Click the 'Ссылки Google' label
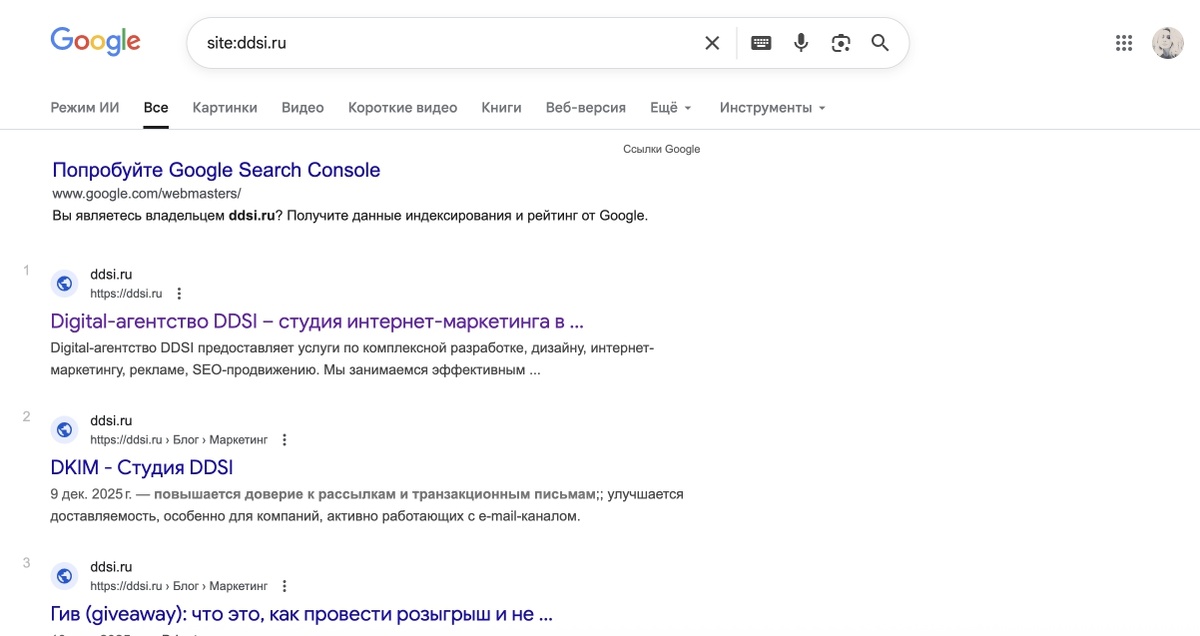 coord(662,148)
